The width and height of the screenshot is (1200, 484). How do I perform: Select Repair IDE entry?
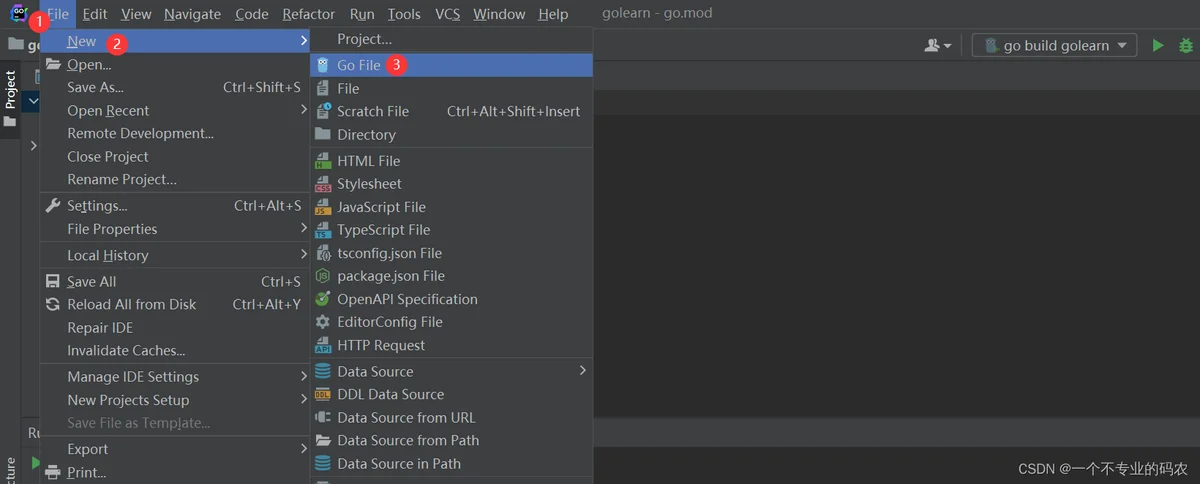[173, 327]
